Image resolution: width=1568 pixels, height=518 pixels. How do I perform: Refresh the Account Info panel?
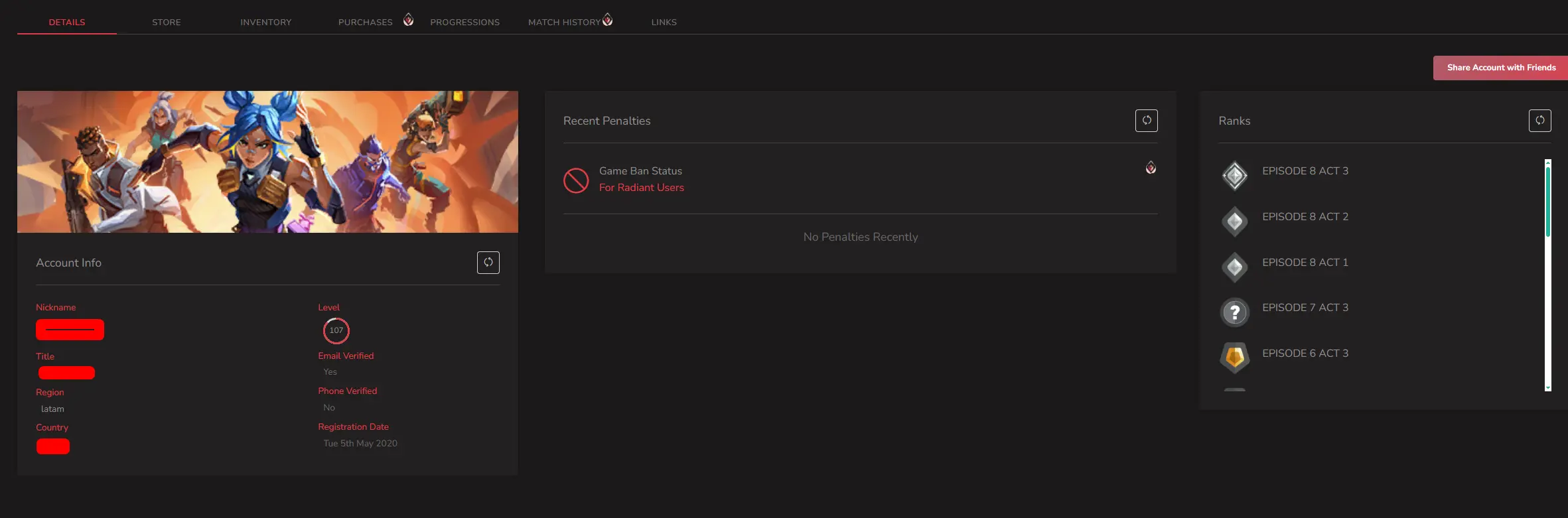pyautogui.click(x=488, y=263)
